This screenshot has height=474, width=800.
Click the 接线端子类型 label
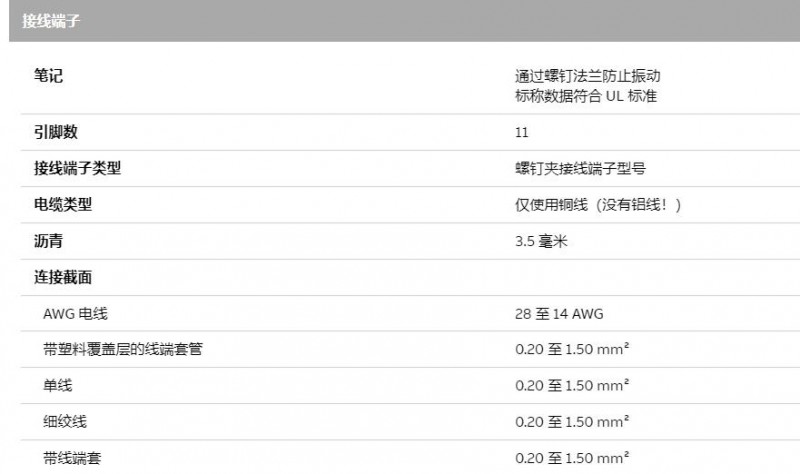[x=78, y=168]
